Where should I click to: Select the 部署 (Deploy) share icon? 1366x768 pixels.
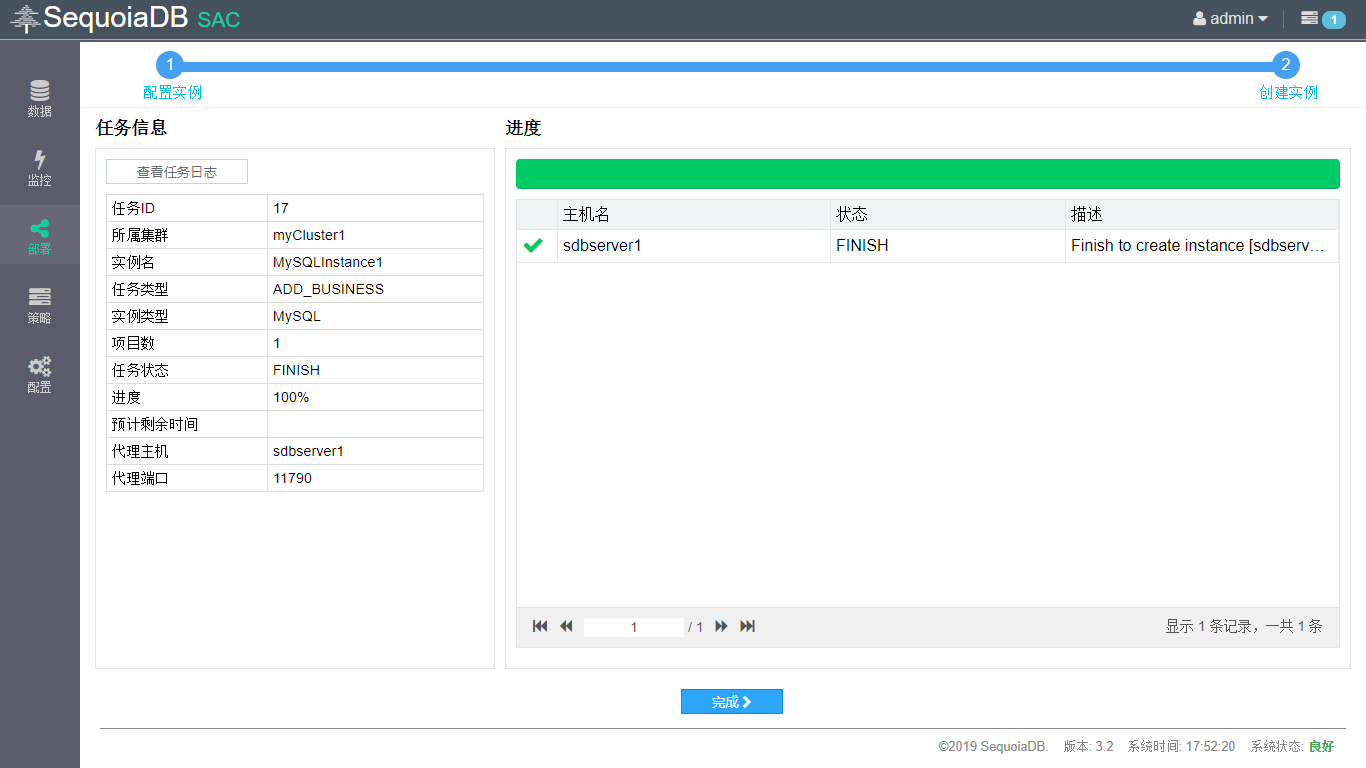coord(39,229)
